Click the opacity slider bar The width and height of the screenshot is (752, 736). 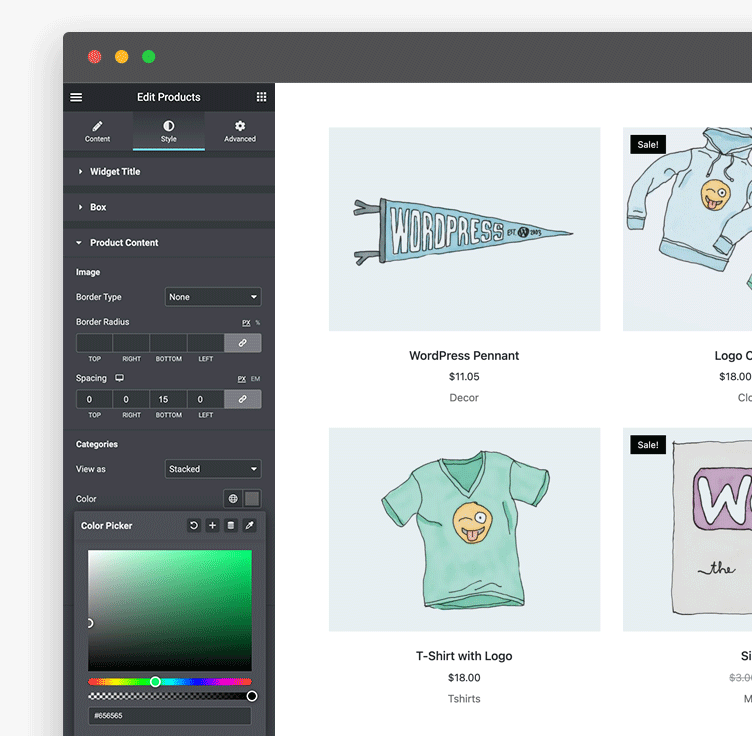170,696
